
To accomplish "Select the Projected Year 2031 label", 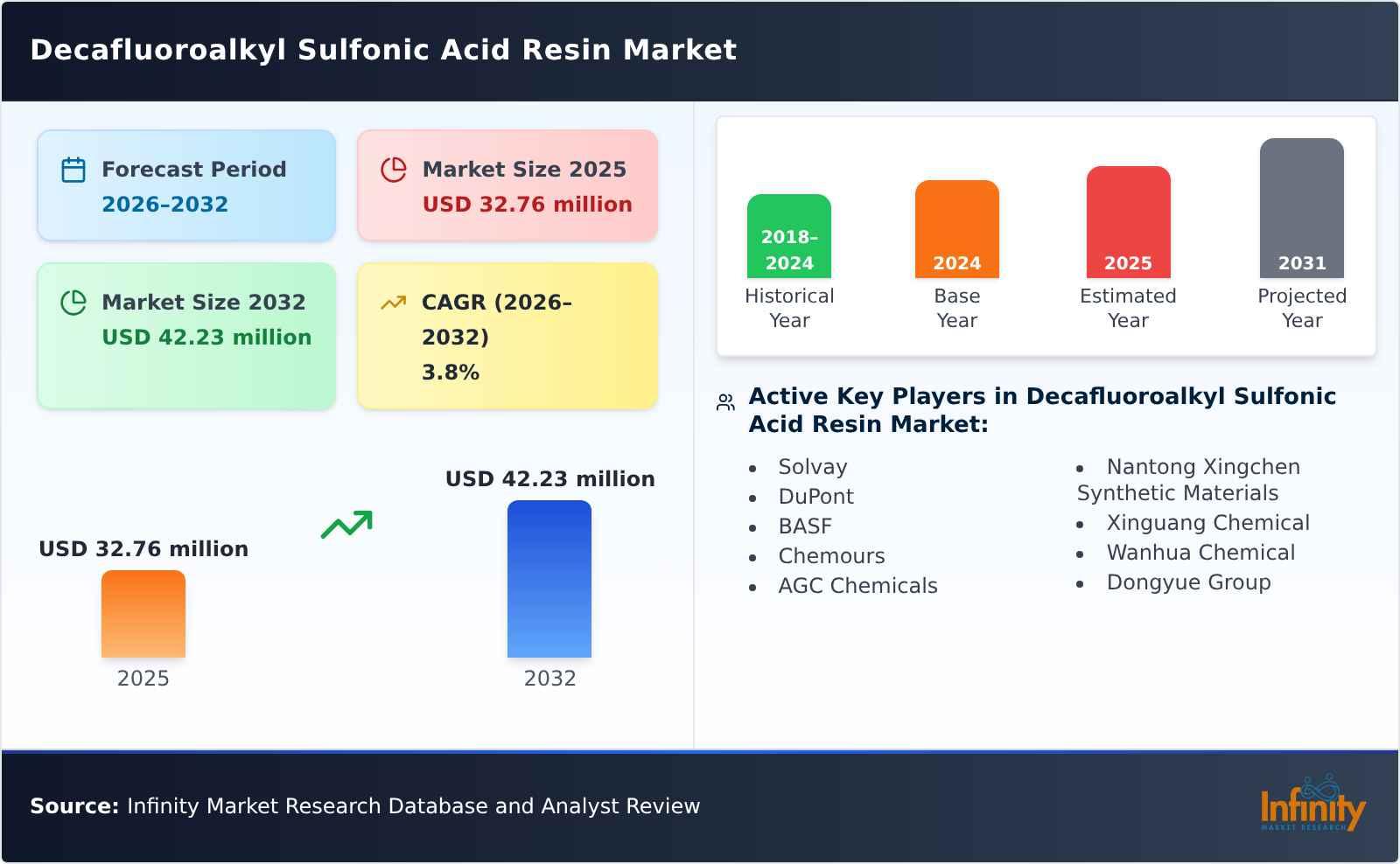I will (1302, 308).
